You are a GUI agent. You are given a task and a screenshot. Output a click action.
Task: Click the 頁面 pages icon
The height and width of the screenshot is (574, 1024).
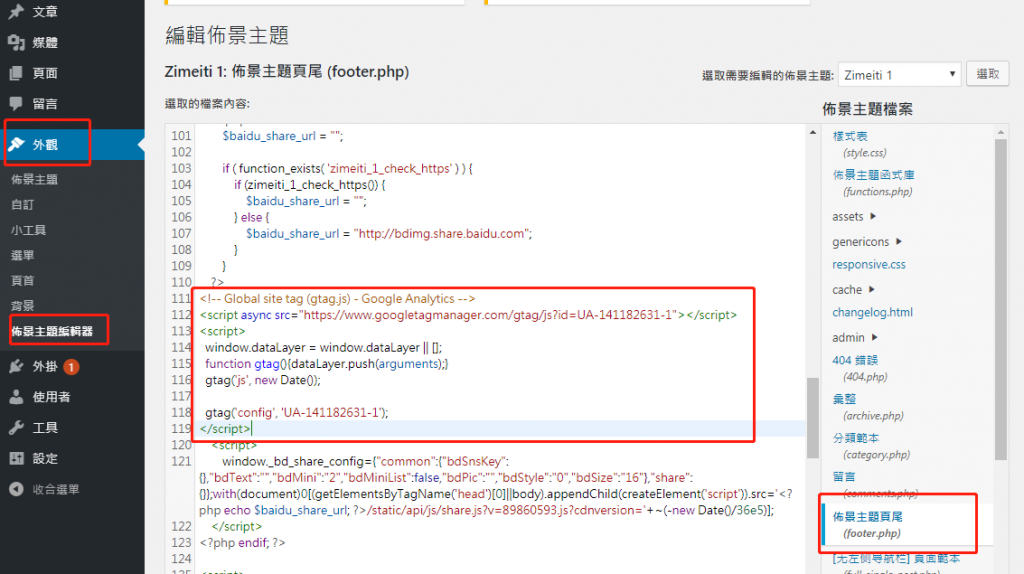click(16, 73)
